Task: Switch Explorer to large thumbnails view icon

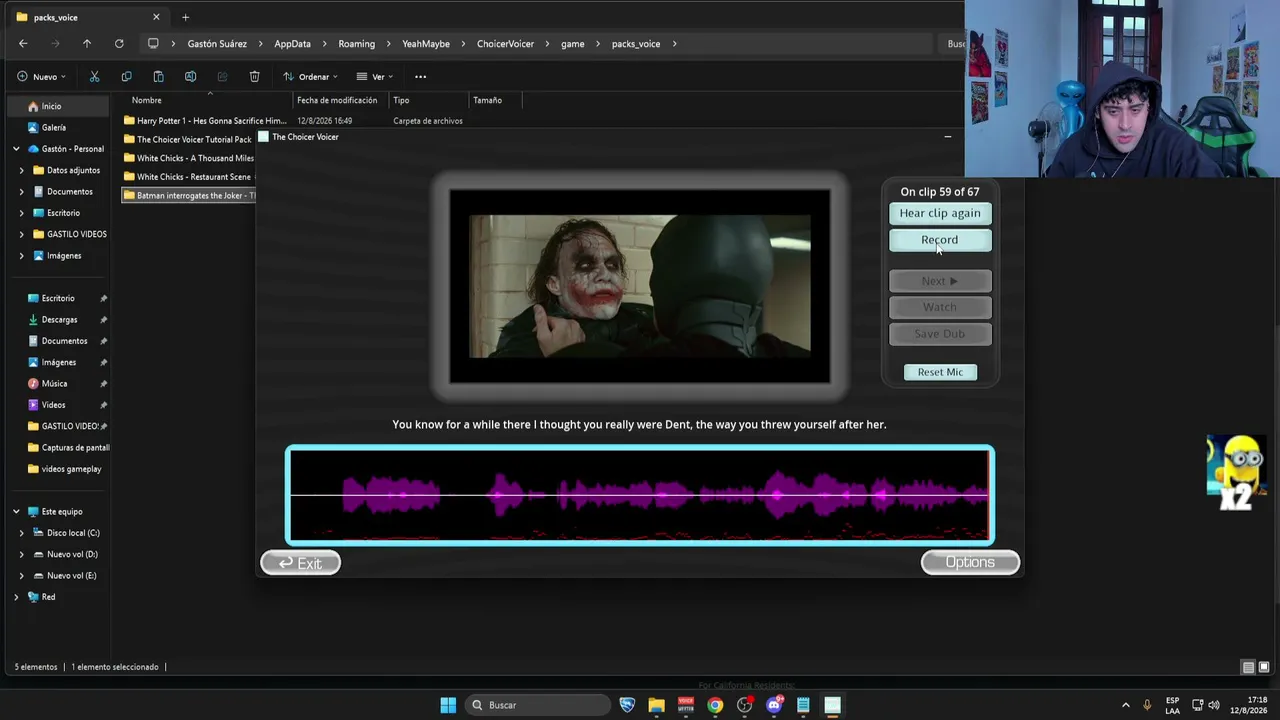Action: coord(1264,667)
